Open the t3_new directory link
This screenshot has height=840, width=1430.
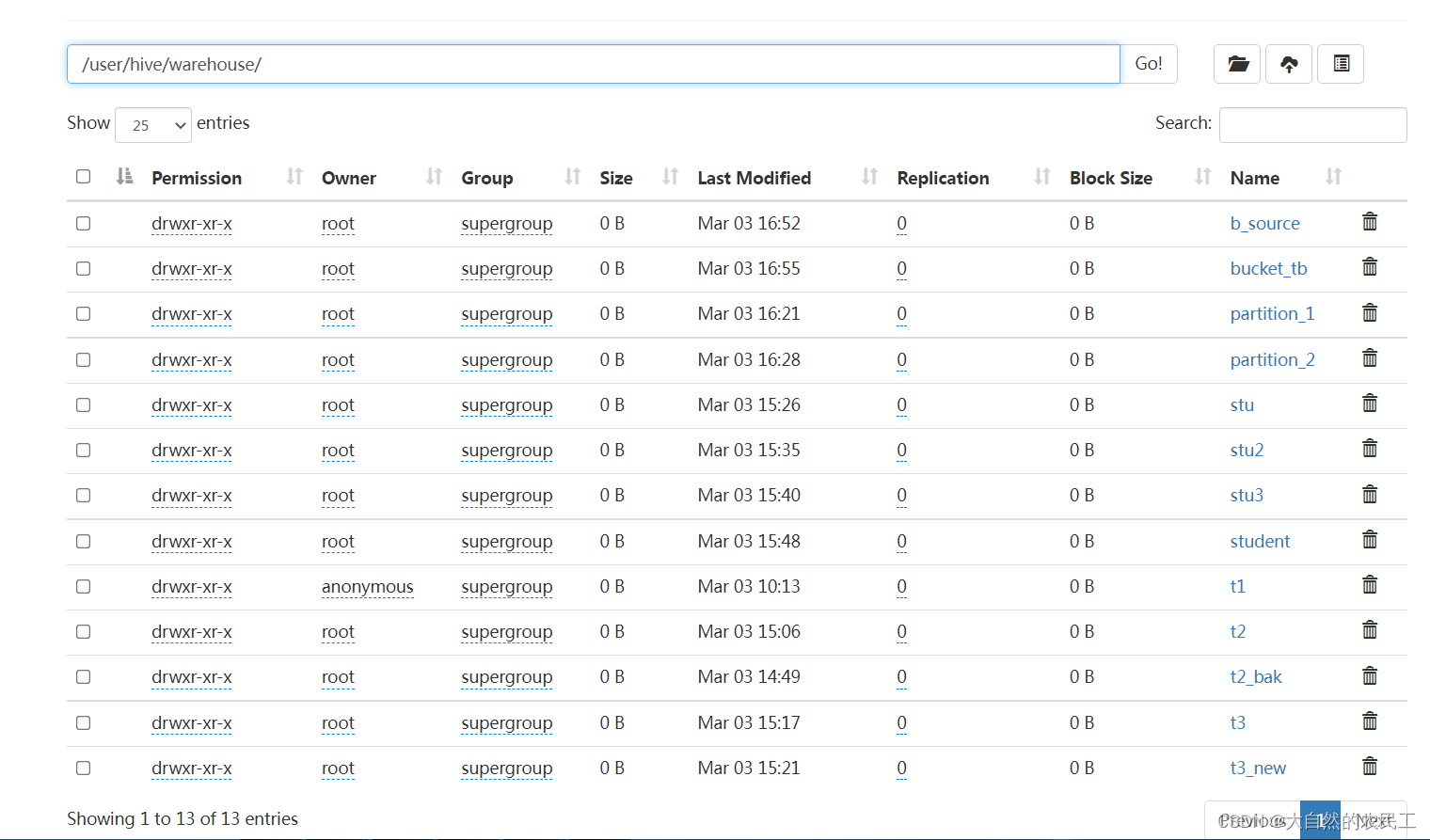tap(1259, 769)
